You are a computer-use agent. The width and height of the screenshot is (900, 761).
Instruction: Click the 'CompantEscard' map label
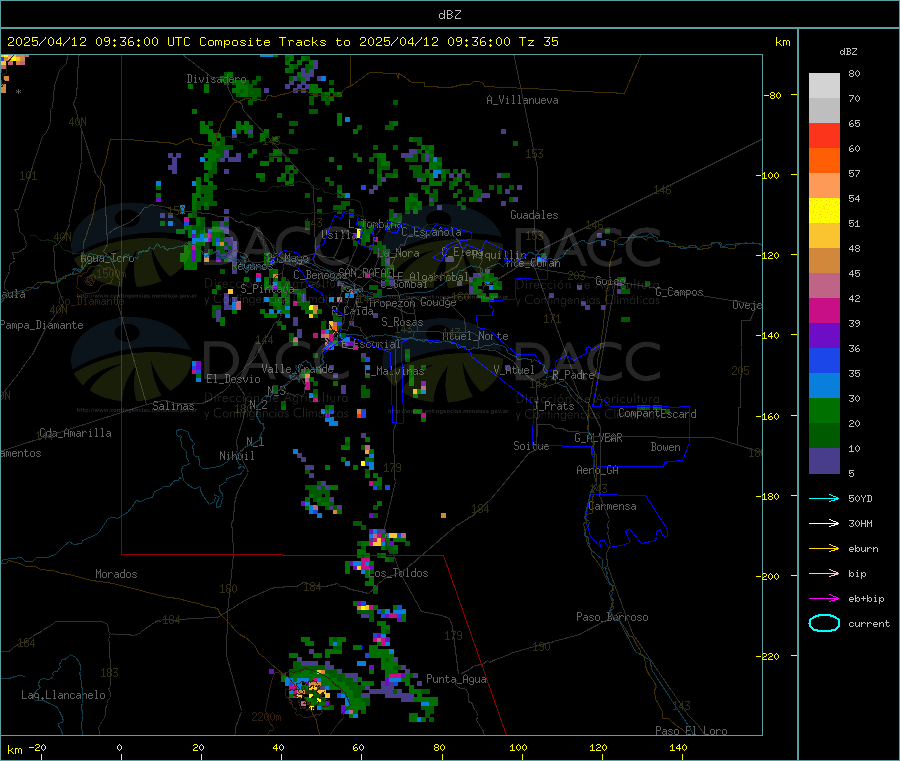(657, 414)
